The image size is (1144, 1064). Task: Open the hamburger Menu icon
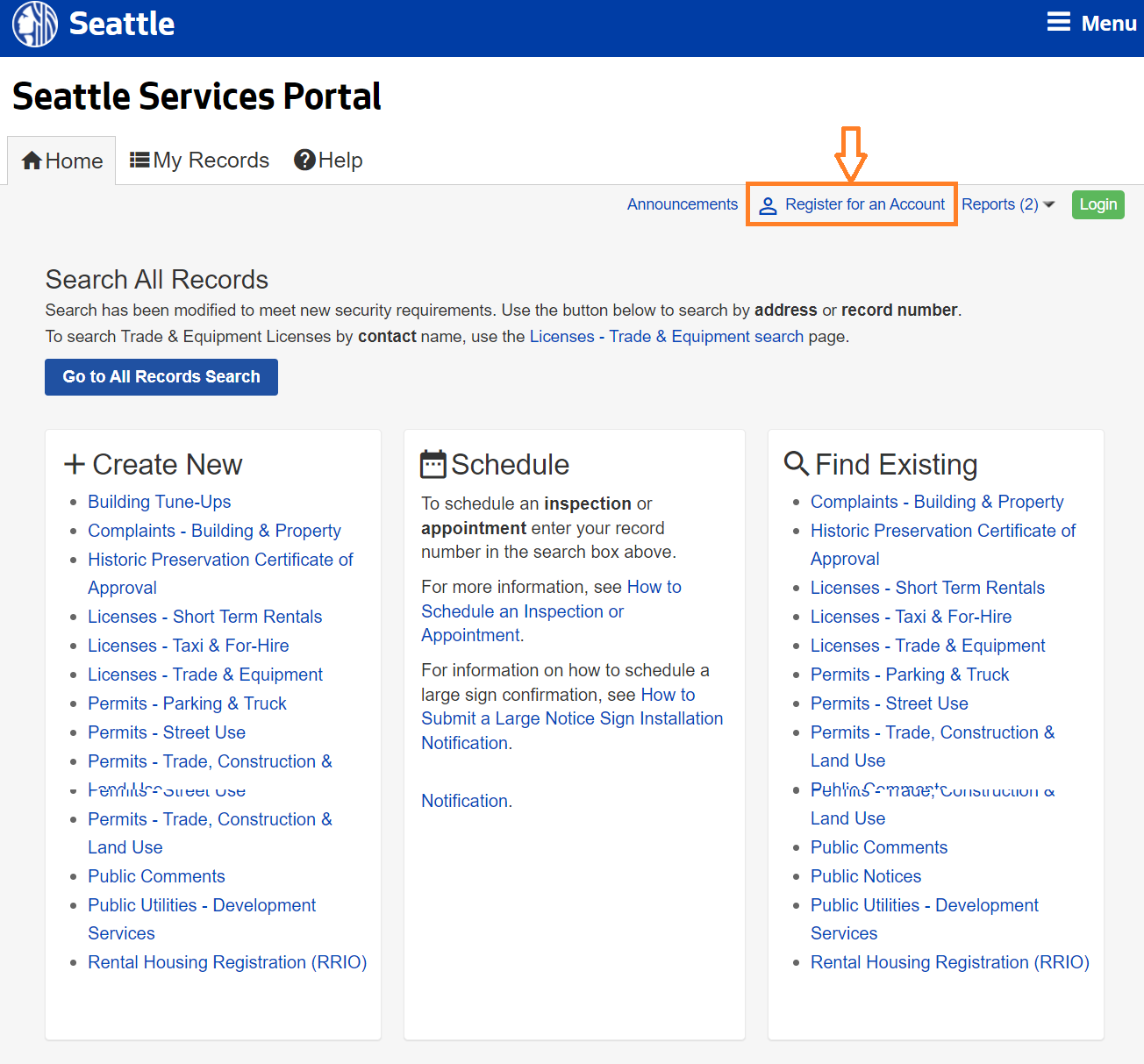tap(1059, 22)
